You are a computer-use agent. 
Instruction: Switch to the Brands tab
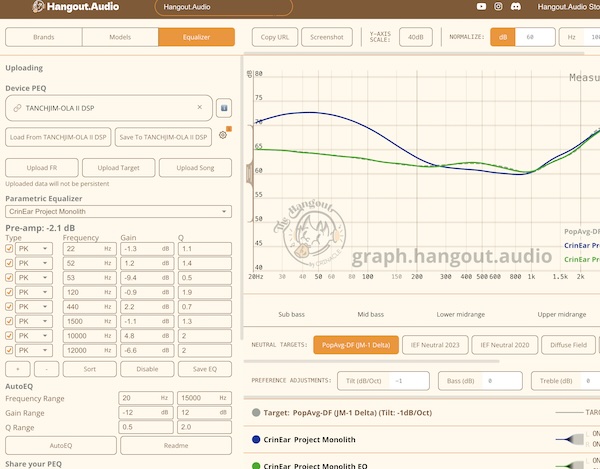coord(44,37)
